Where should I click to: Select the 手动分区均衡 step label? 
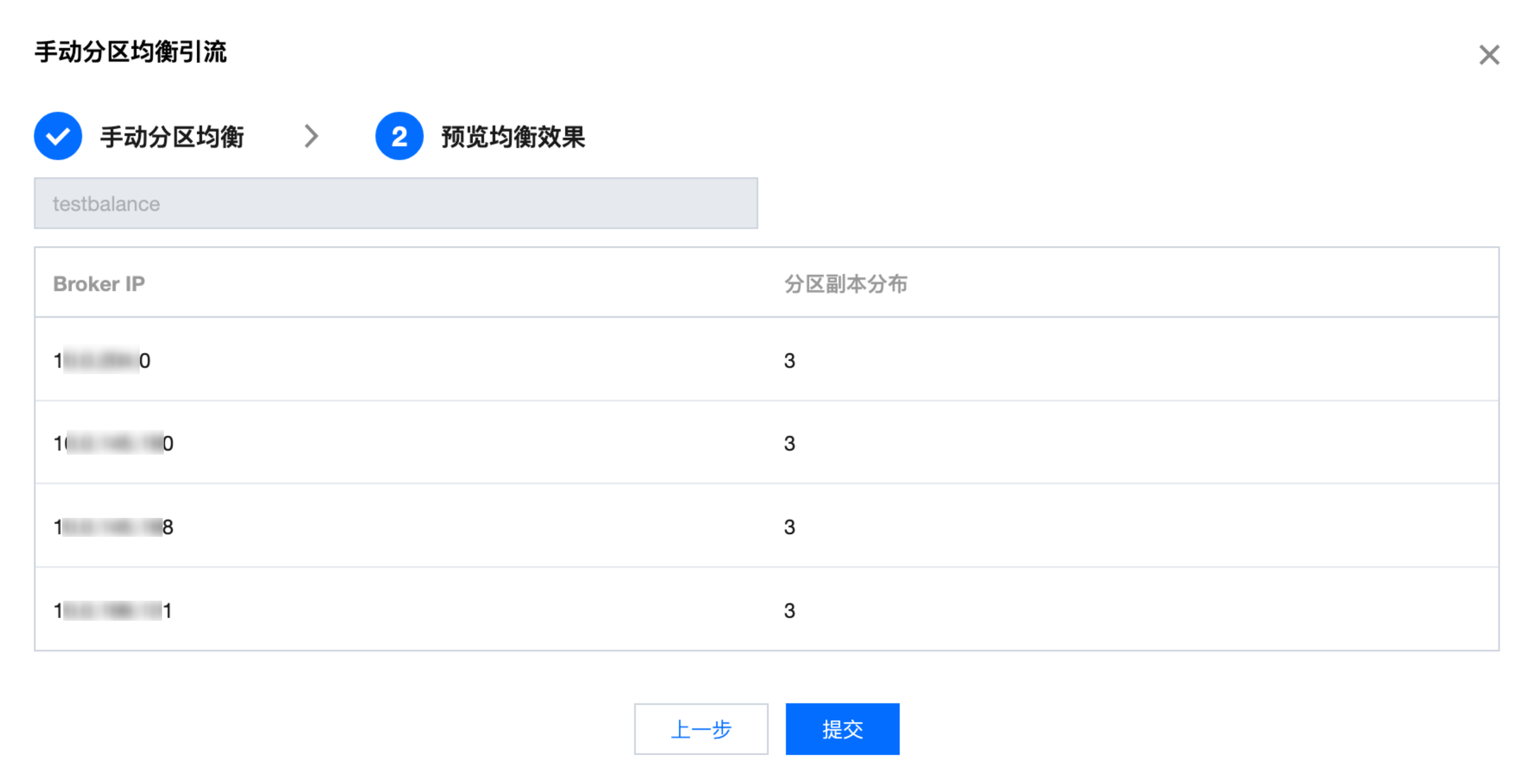click(x=172, y=137)
